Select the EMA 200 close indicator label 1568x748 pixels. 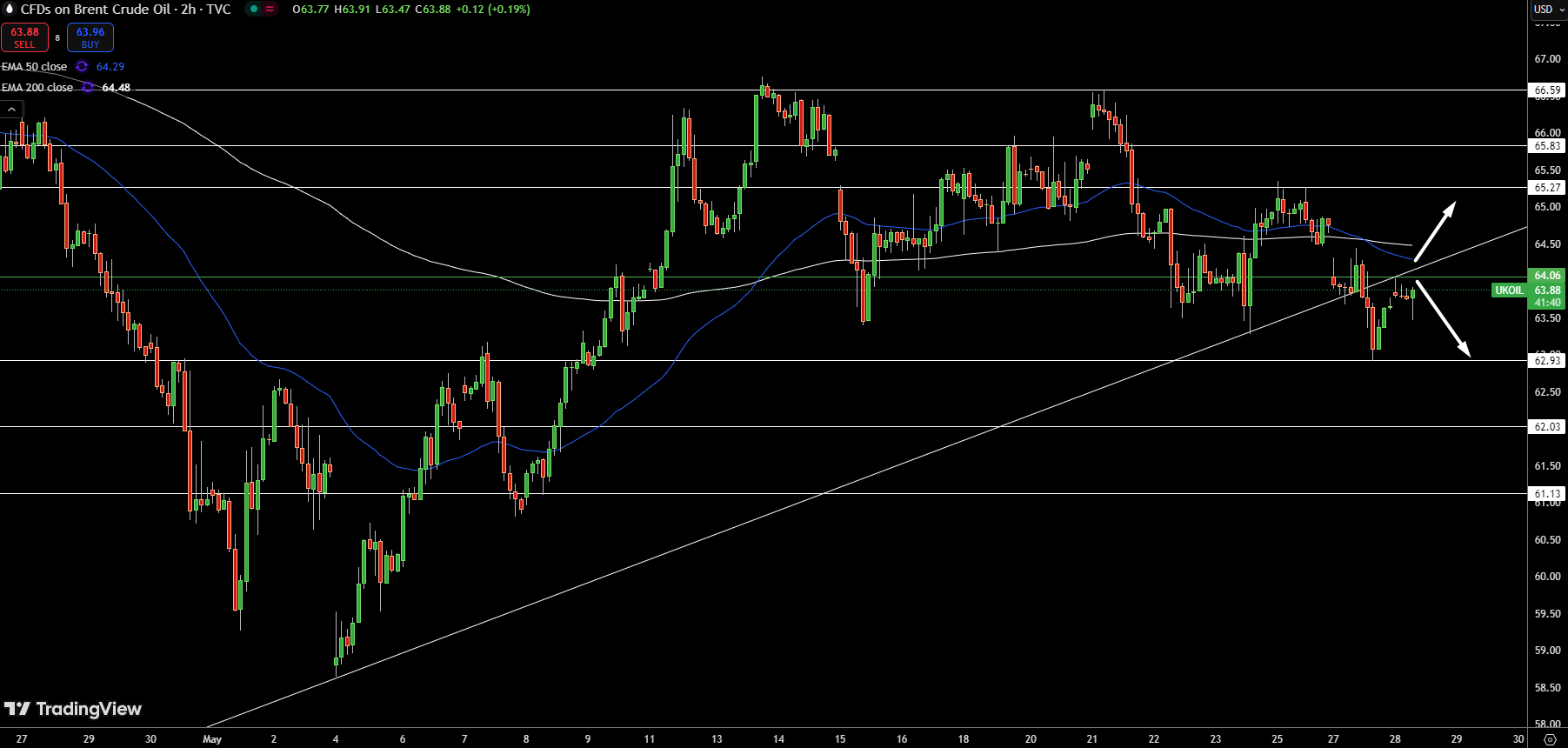click(37, 87)
